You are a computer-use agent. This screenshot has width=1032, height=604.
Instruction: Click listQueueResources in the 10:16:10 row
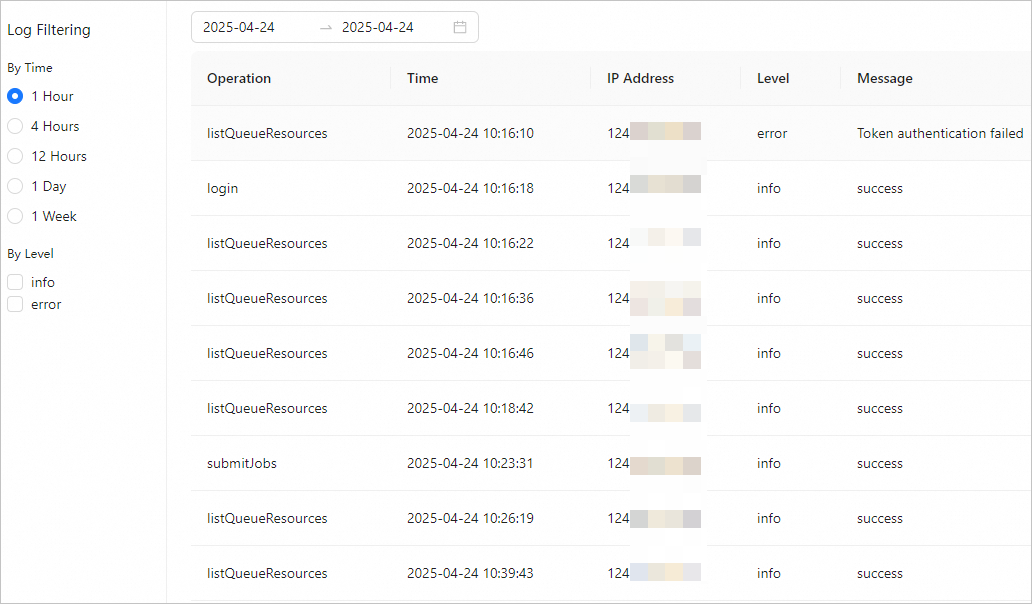tap(267, 134)
